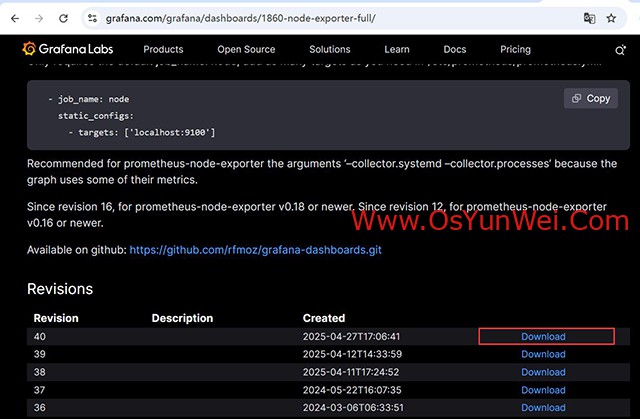
Task: Copy the job_name config snippet
Action: tap(591, 98)
